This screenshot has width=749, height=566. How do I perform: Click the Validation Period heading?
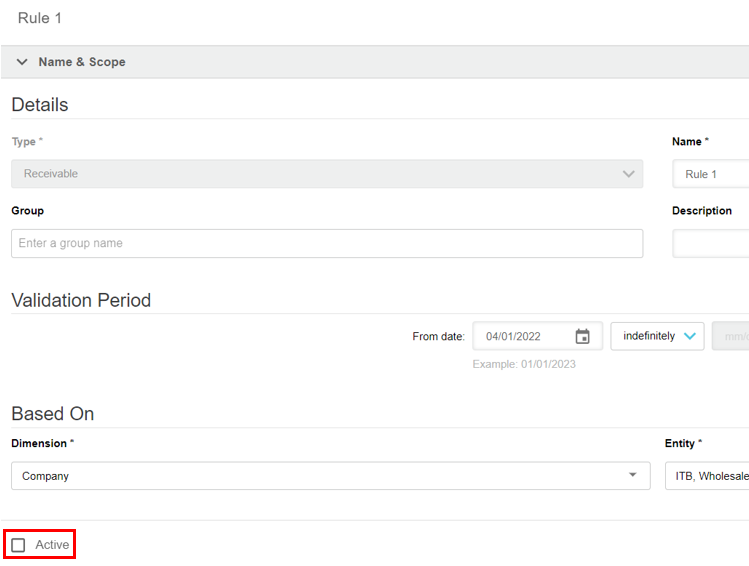tap(81, 300)
